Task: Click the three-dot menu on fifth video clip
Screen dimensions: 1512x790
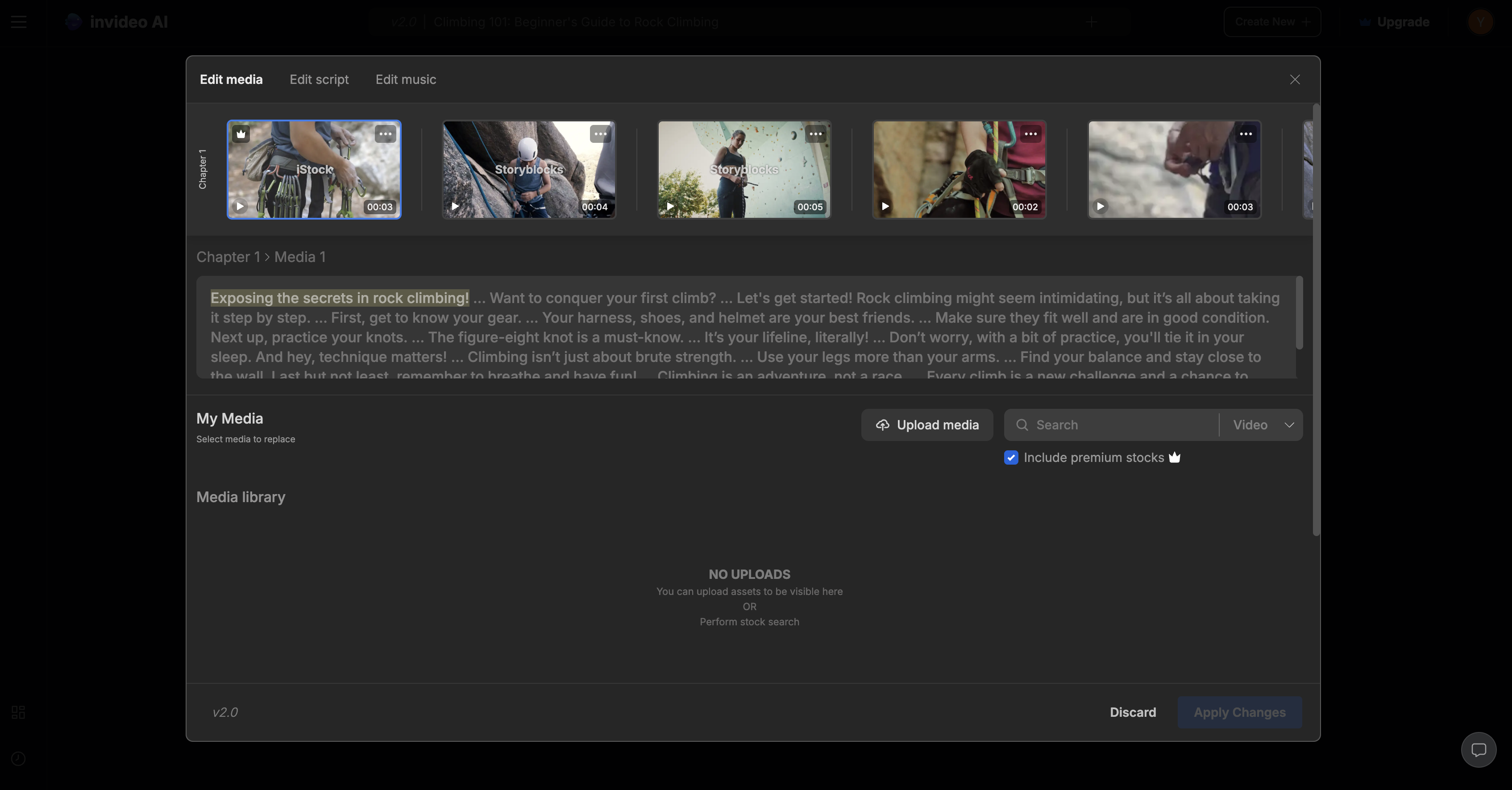Action: click(1246, 133)
